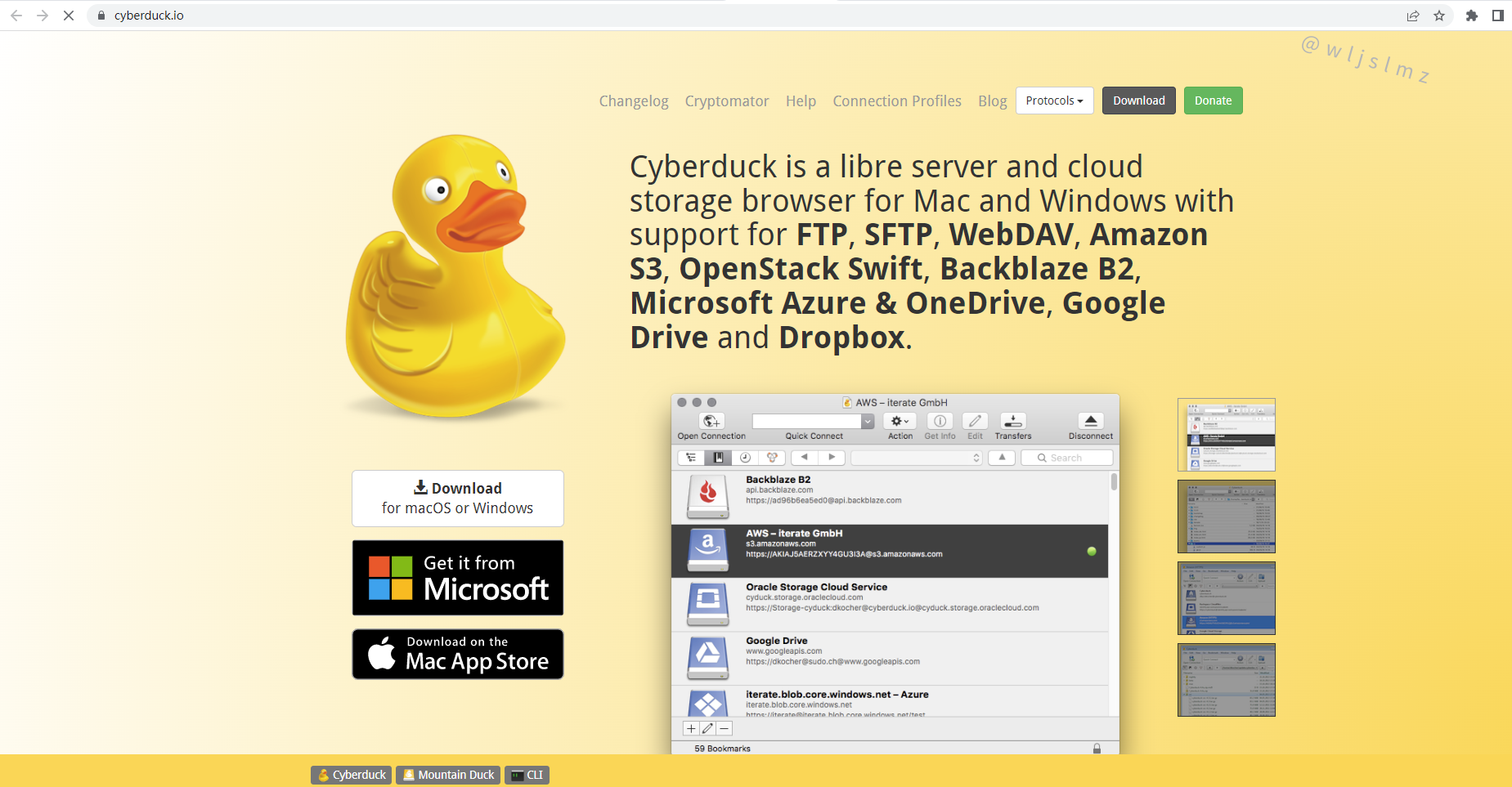Click the Get Info icon
This screenshot has width=1512, height=787.
point(940,421)
